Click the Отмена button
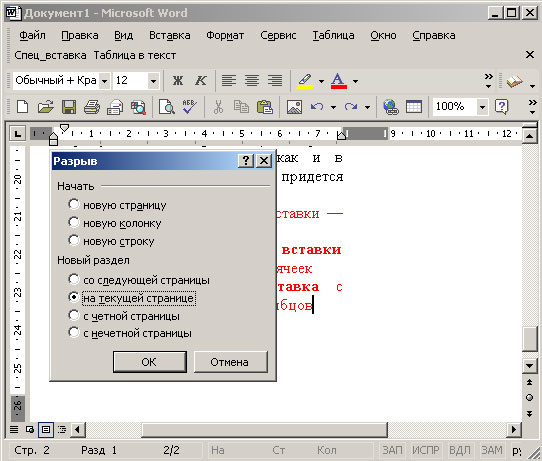 point(231,362)
